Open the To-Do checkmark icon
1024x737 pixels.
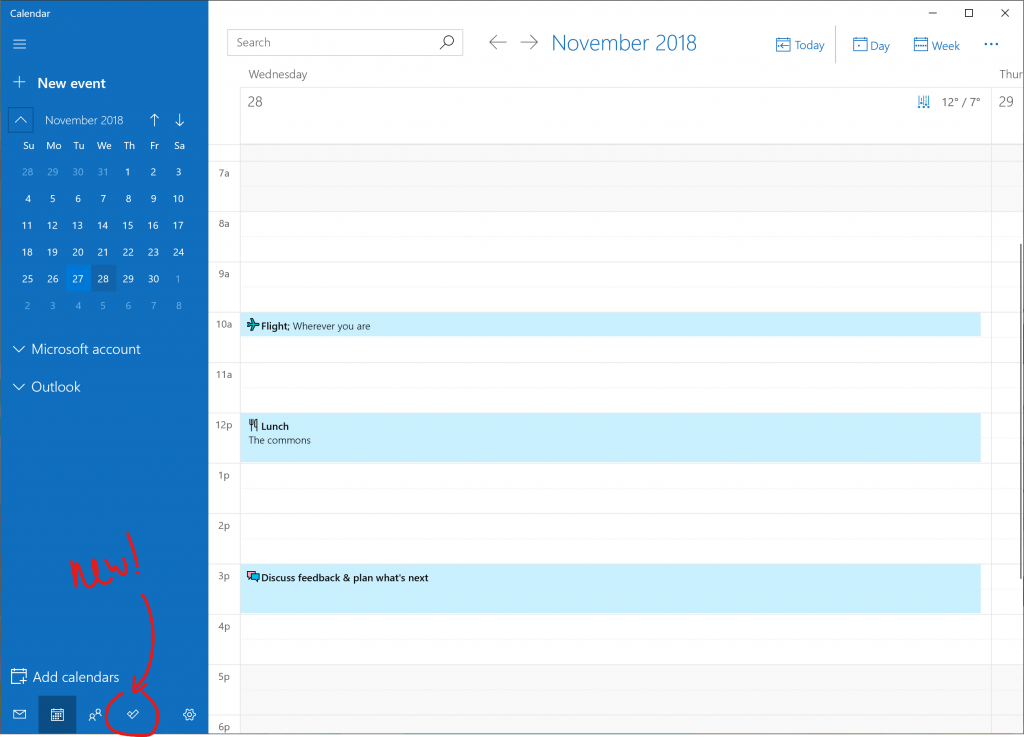[x=133, y=714]
